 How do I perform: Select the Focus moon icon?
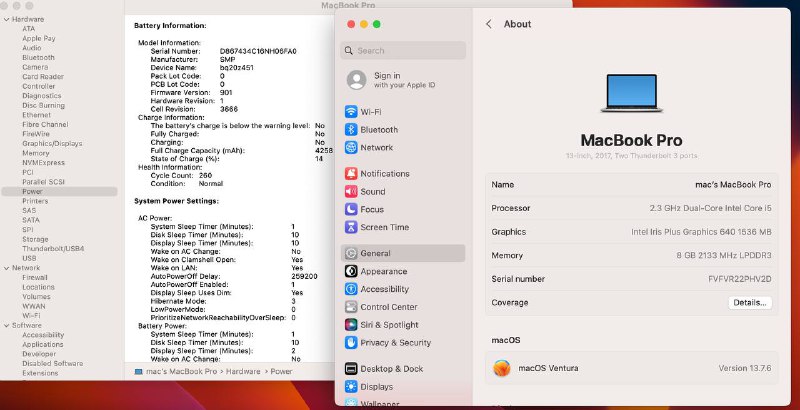(x=351, y=209)
